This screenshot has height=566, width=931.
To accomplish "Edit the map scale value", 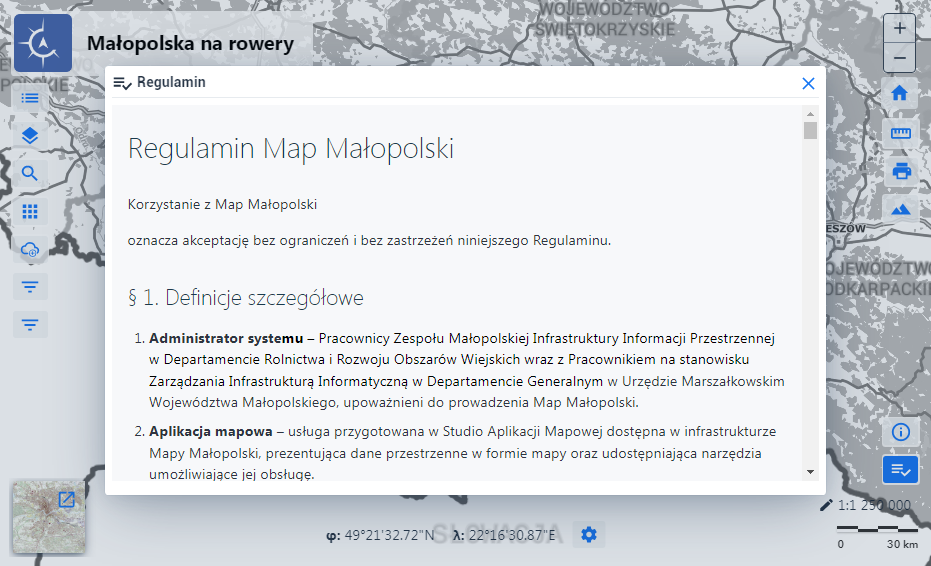I will click(826, 505).
